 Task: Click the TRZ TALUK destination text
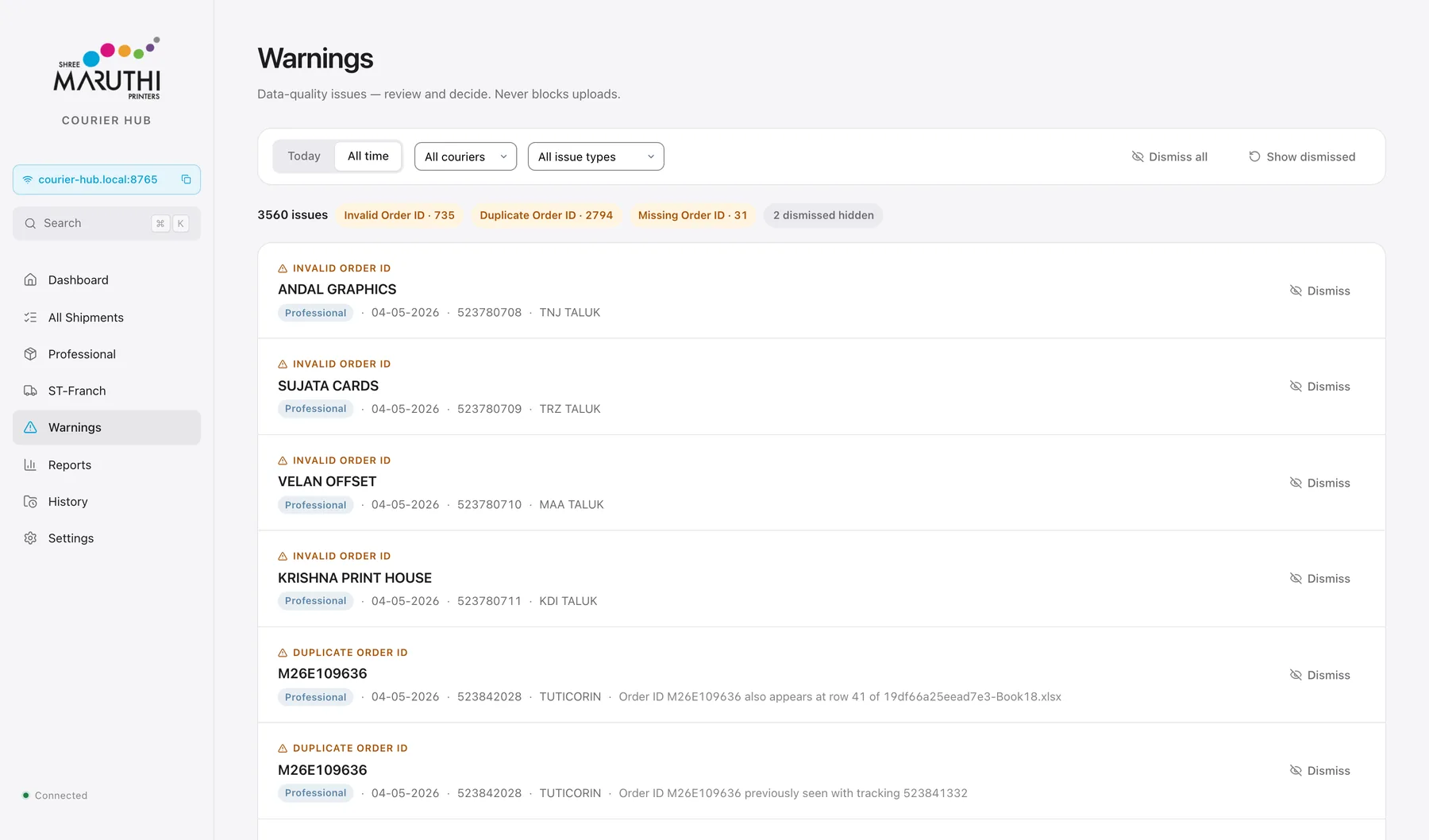(570, 409)
